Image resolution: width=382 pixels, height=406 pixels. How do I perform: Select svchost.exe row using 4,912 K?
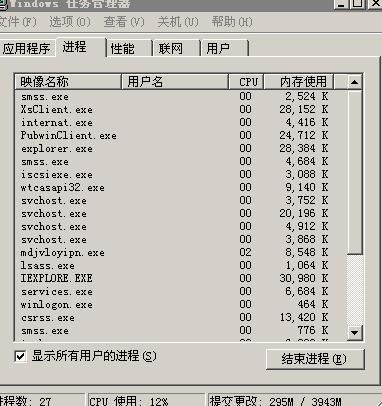[x=180, y=227]
